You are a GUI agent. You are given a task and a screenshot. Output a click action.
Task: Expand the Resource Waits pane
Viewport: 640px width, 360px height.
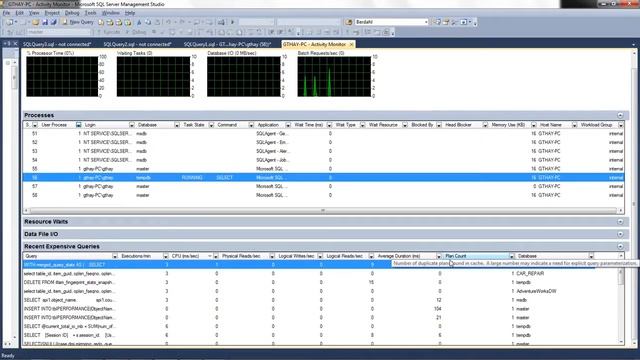(x=620, y=222)
